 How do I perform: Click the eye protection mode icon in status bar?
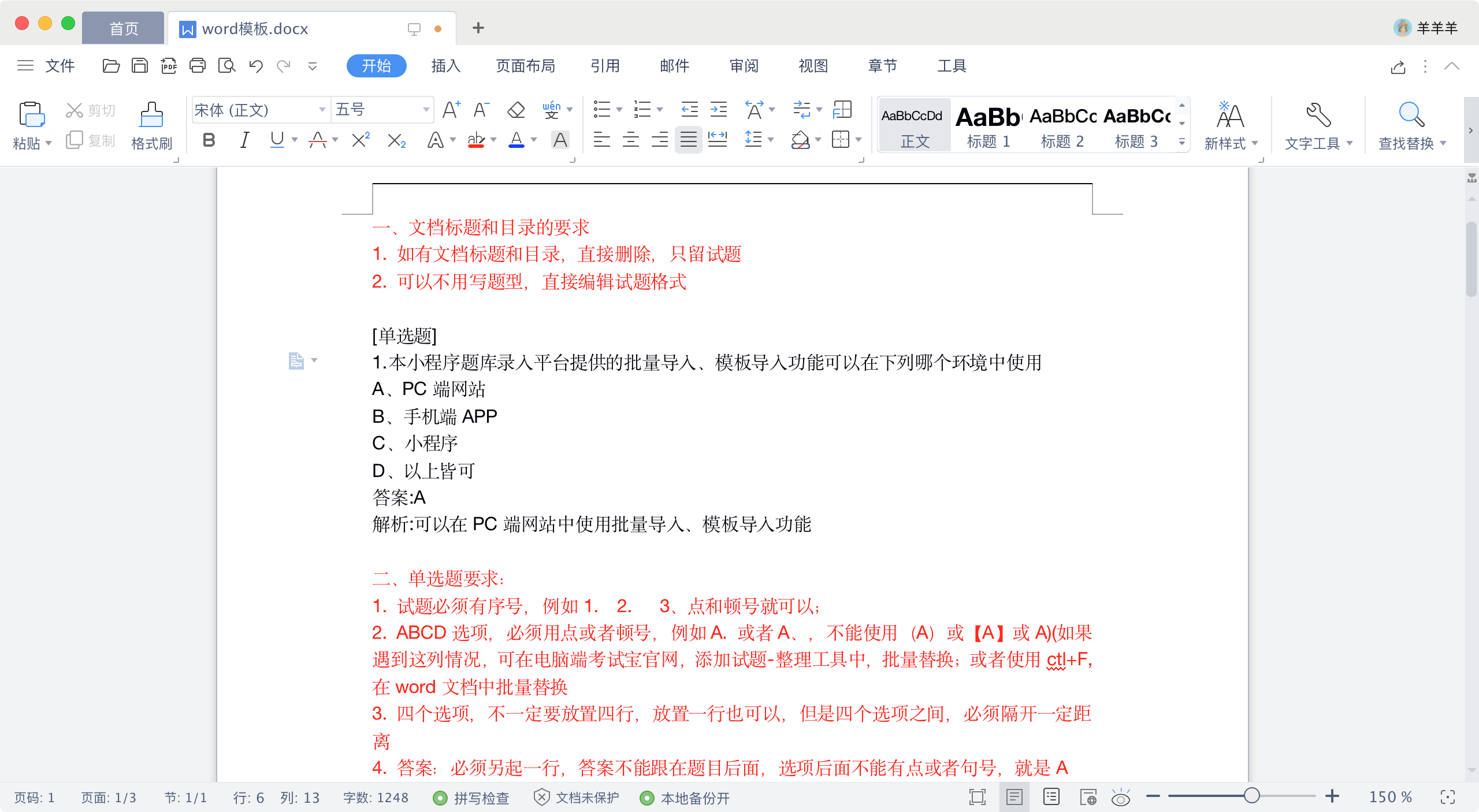pyautogui.click(x=1121, y=798)
